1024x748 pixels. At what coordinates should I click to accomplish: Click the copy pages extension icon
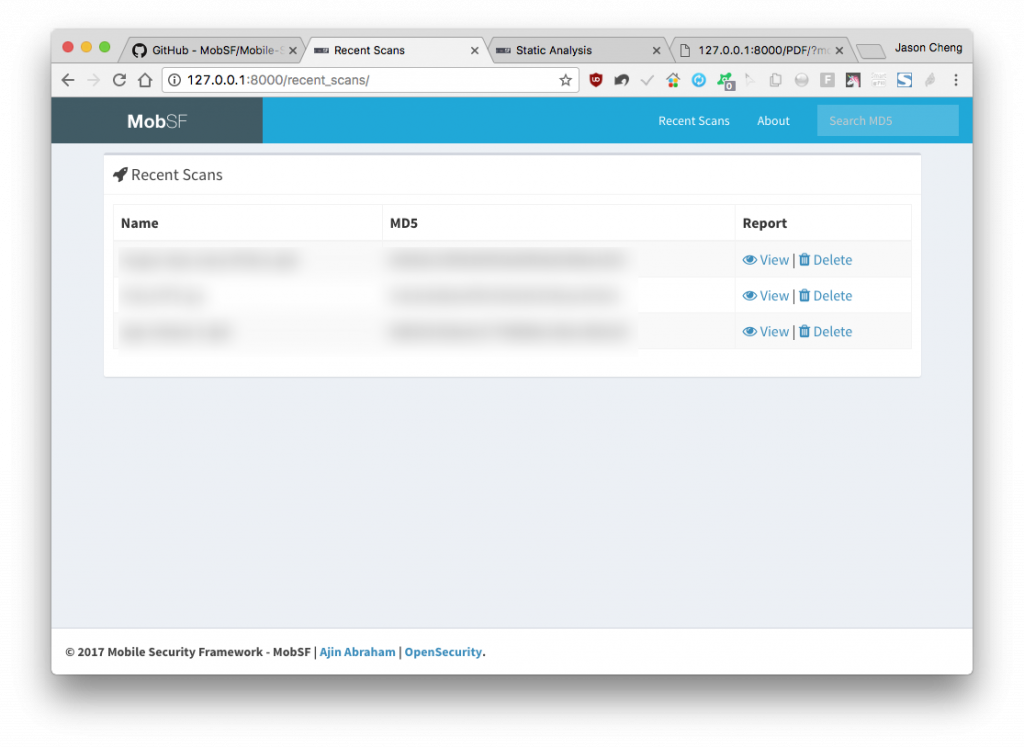tap(776, 80)
